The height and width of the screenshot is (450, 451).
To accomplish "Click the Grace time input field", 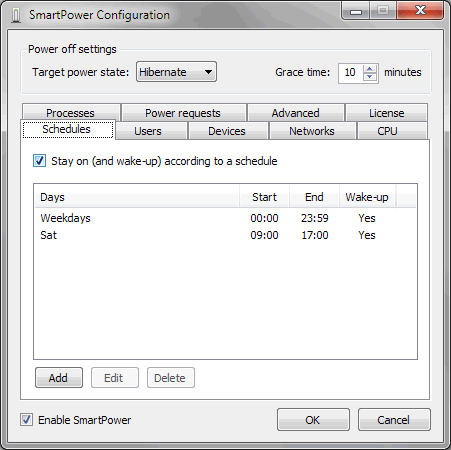I will point(351,73).
